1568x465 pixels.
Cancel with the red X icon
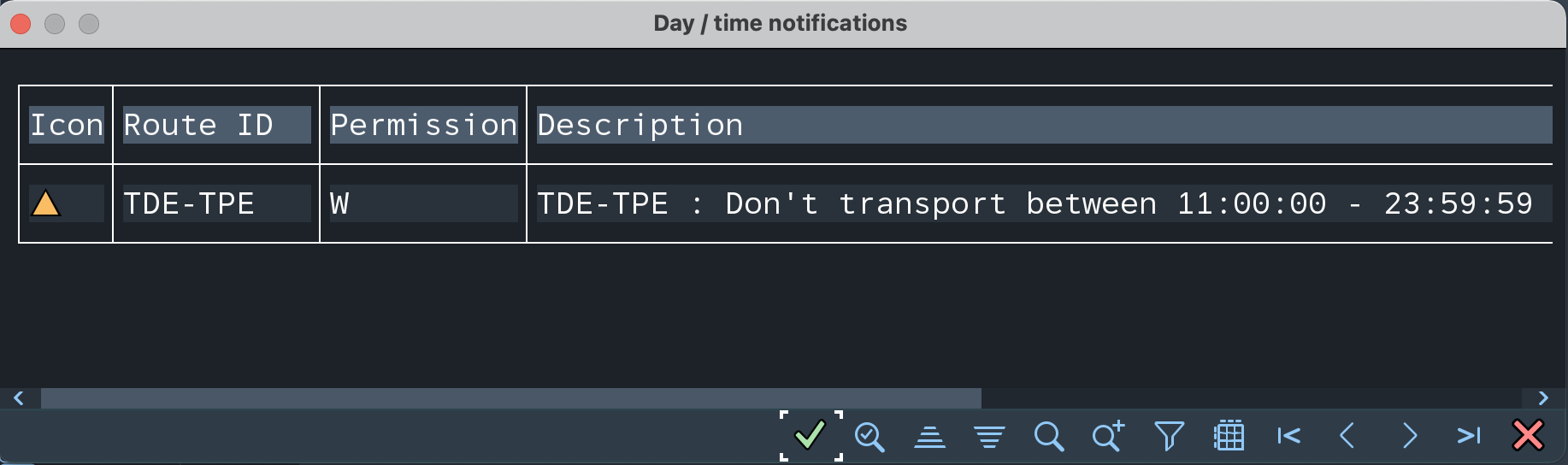coord(1528,435)
